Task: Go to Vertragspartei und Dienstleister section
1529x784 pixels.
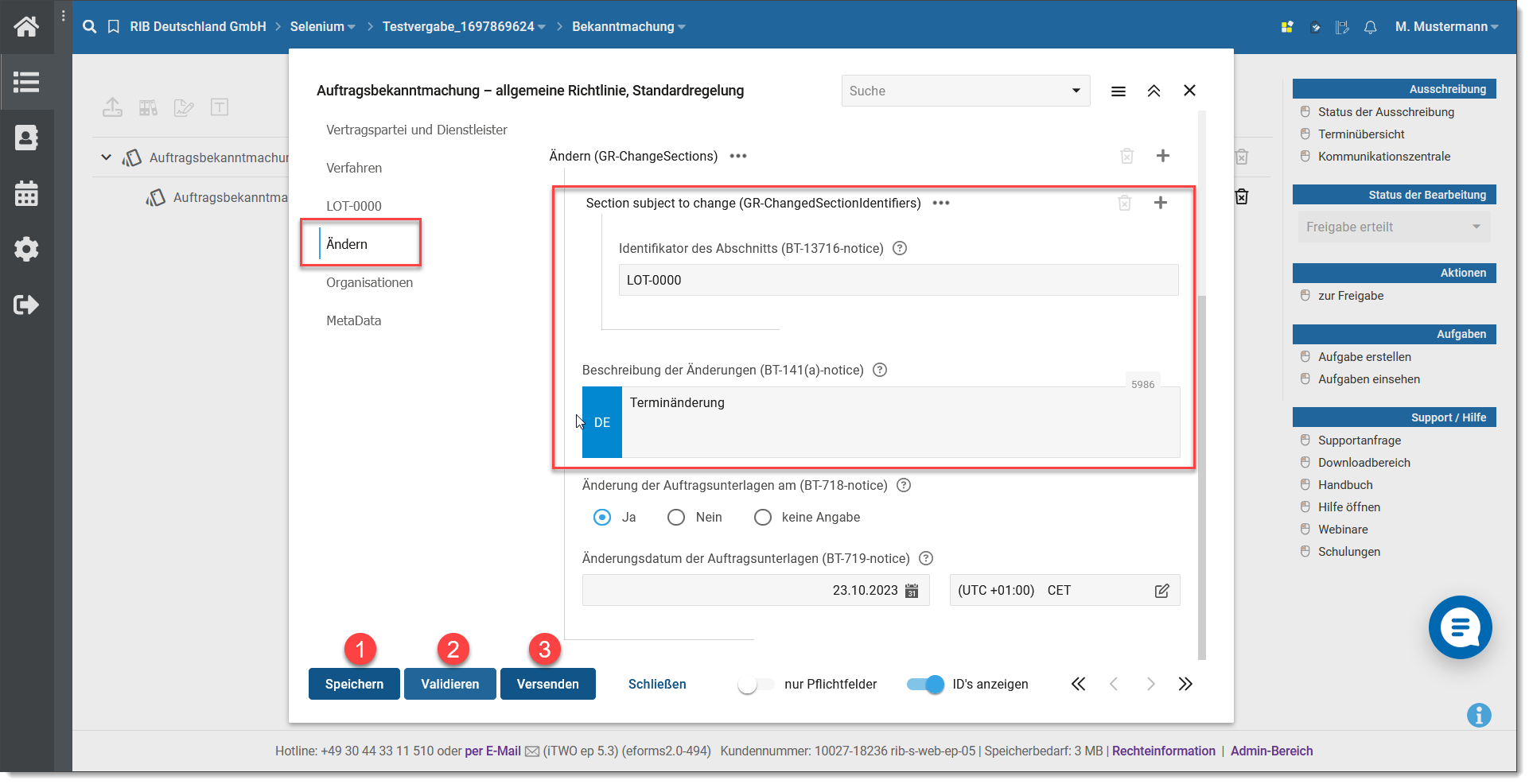Action: [x=416, y=130]
